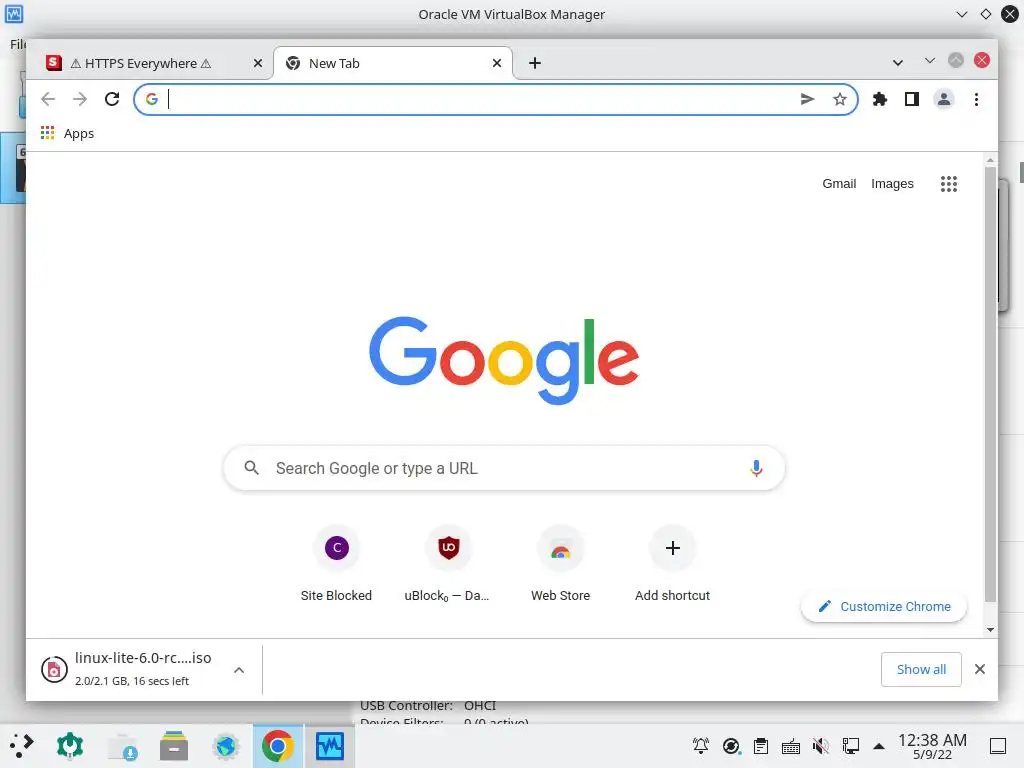This screenshot has width=1024, height=768.
Task: Open the Chrome window menu chevron in title bar
Action: point(929,60)
